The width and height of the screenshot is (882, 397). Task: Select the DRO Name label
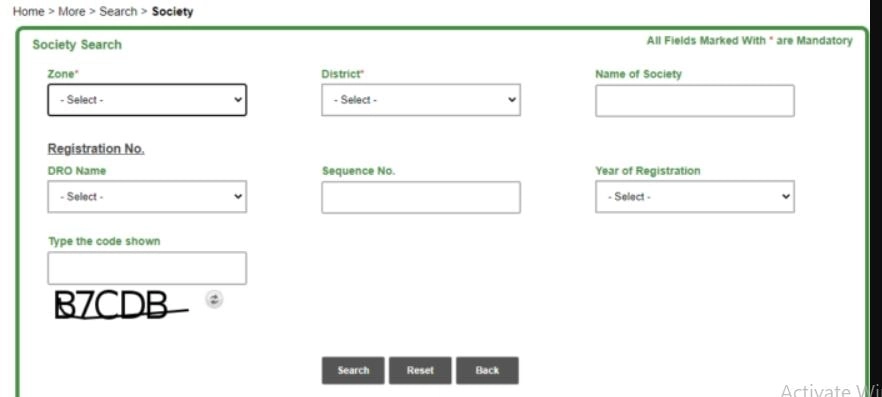(76, 171)
